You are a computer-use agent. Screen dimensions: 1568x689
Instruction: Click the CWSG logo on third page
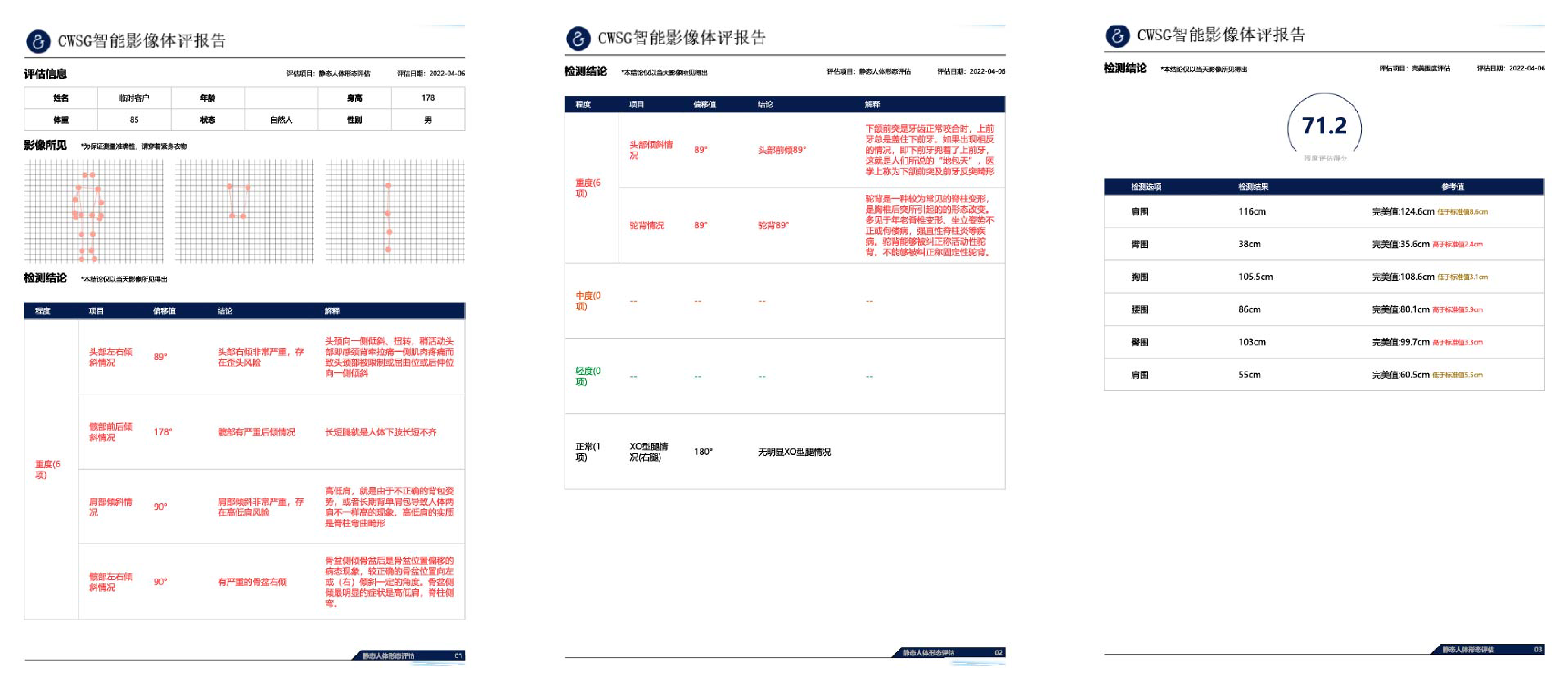point(1118,35)
